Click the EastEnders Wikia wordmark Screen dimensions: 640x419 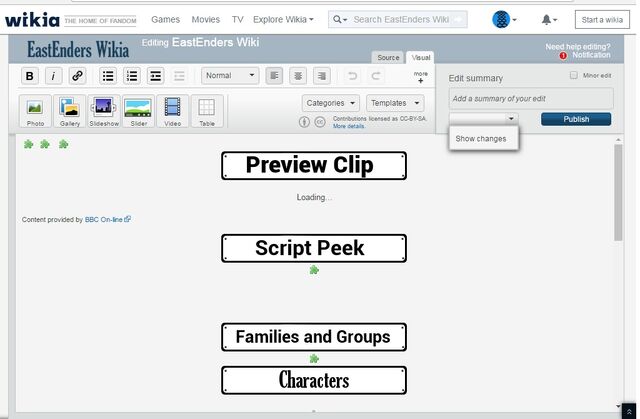click(78, 49)
